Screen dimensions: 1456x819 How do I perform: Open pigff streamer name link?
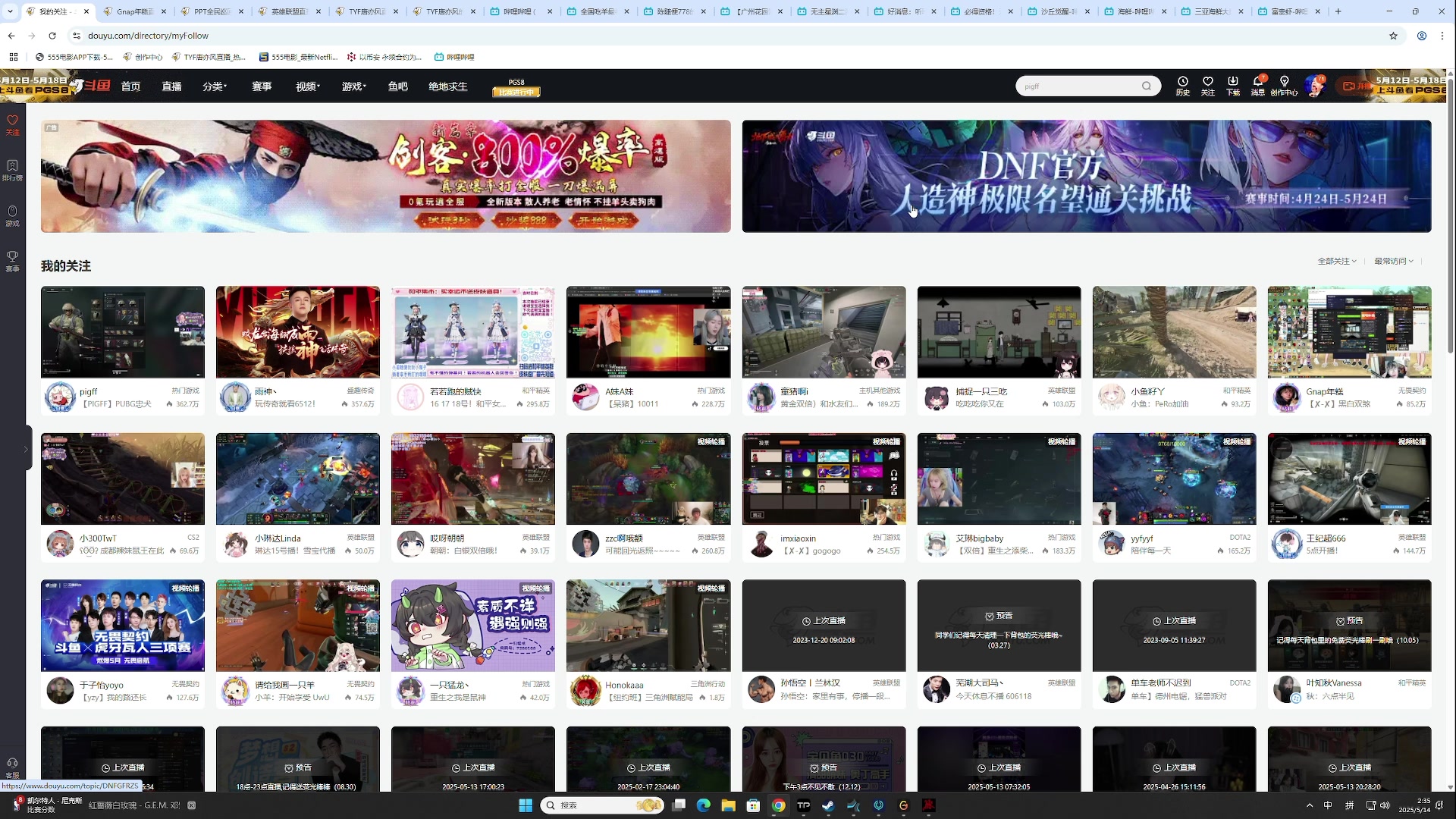point(89,391)
